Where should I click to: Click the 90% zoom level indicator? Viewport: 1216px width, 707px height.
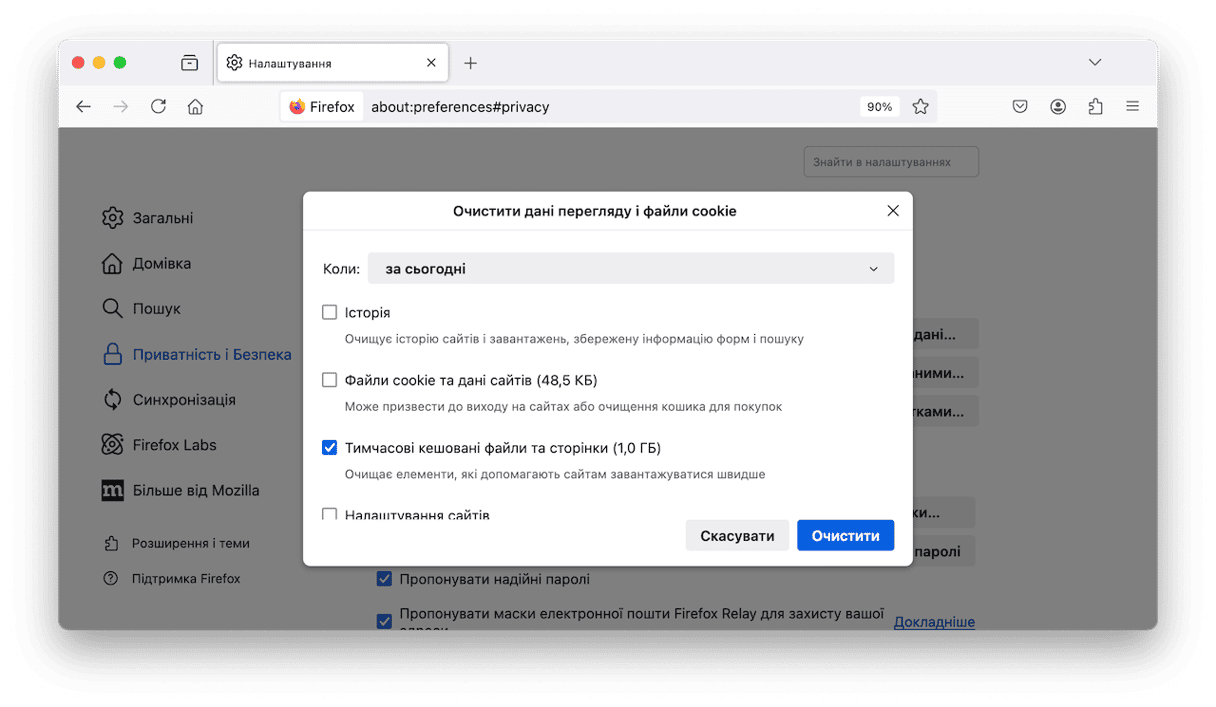tap(879, 106)
